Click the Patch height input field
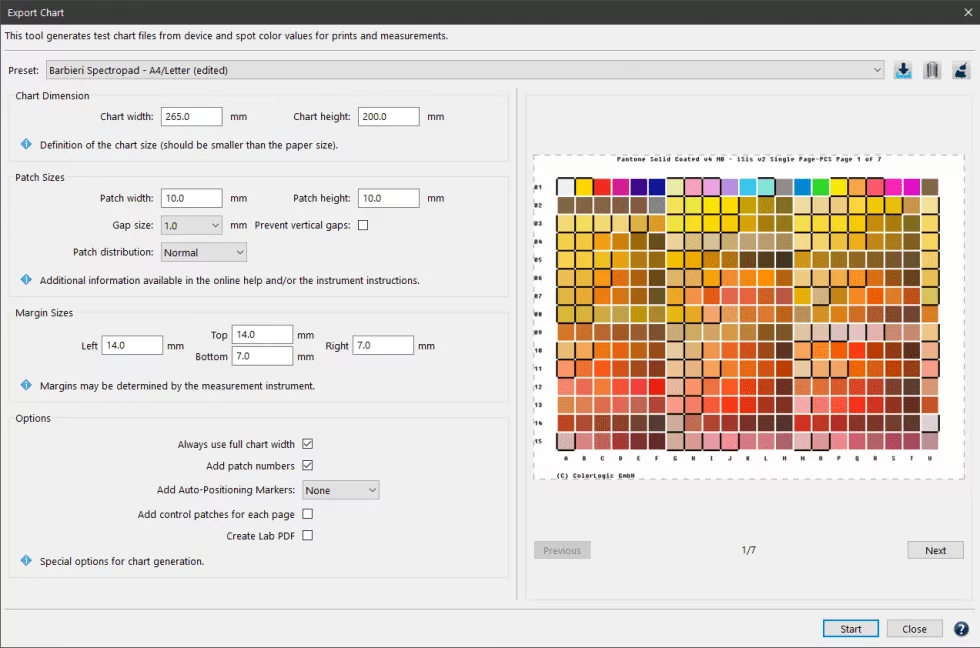The width and height of the screenshot is (980, 648). (388, 198)
